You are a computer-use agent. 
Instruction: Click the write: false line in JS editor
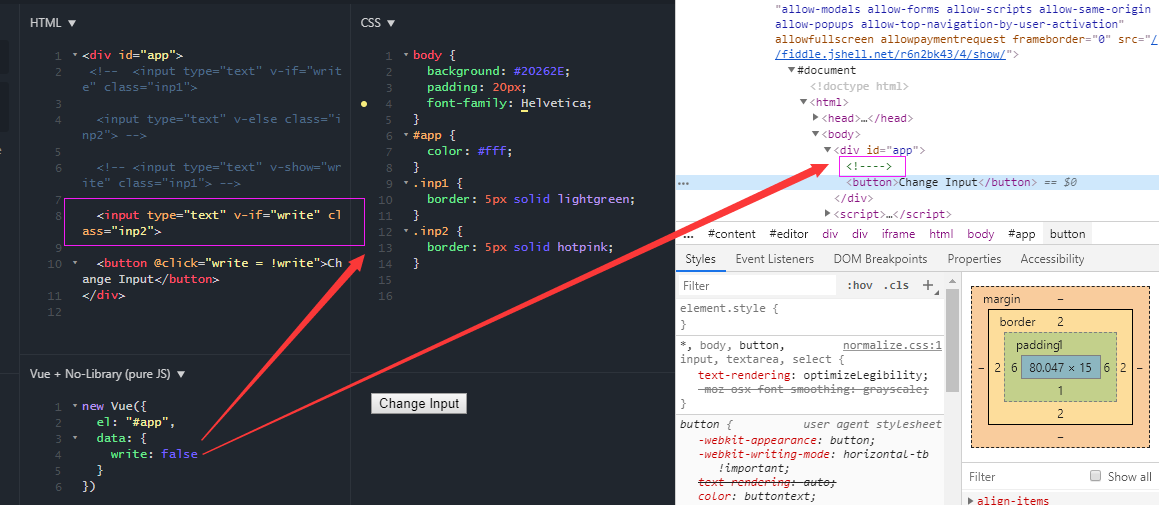pos(154,454)
